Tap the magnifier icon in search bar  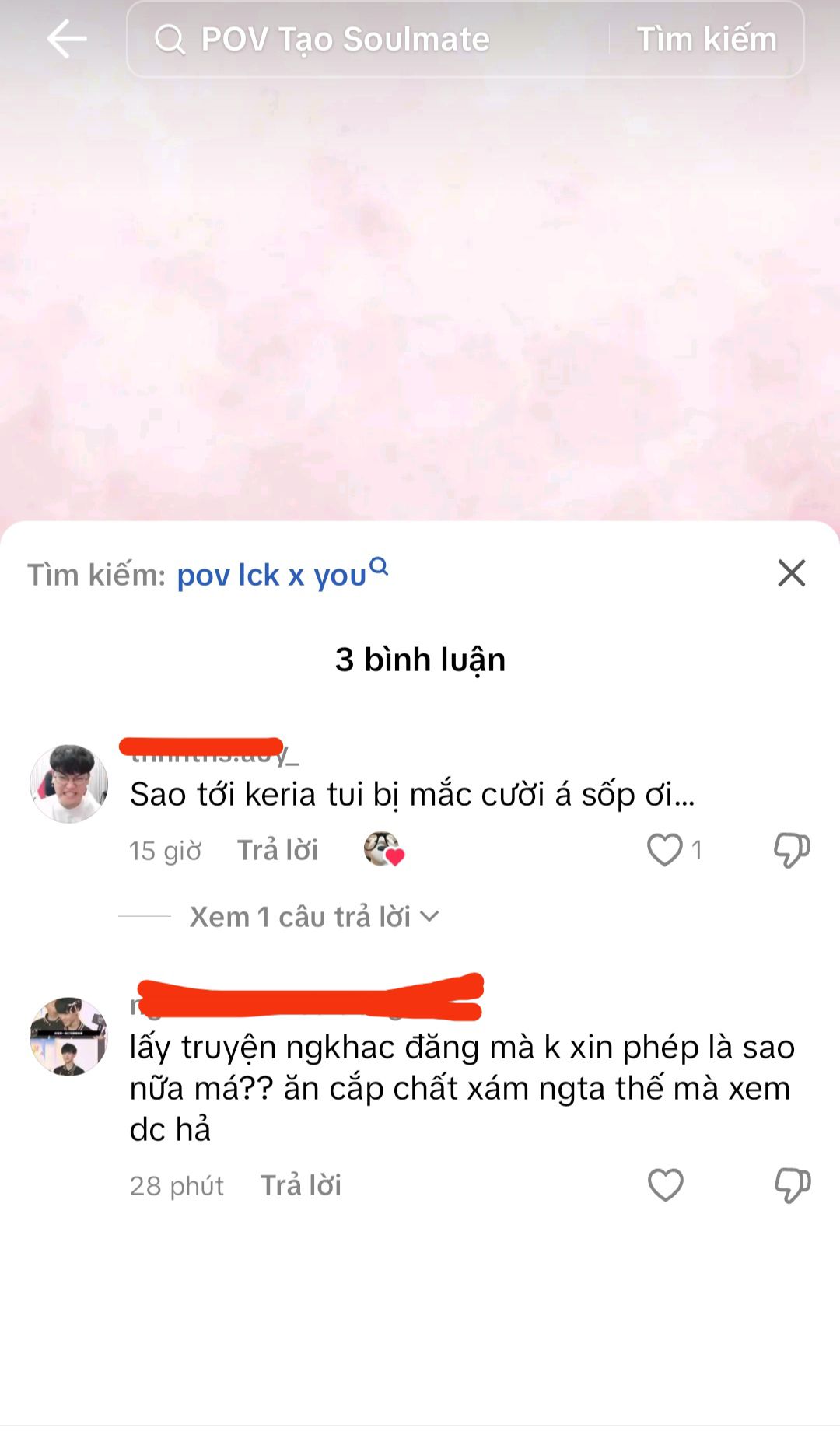[x=170, y=39]
